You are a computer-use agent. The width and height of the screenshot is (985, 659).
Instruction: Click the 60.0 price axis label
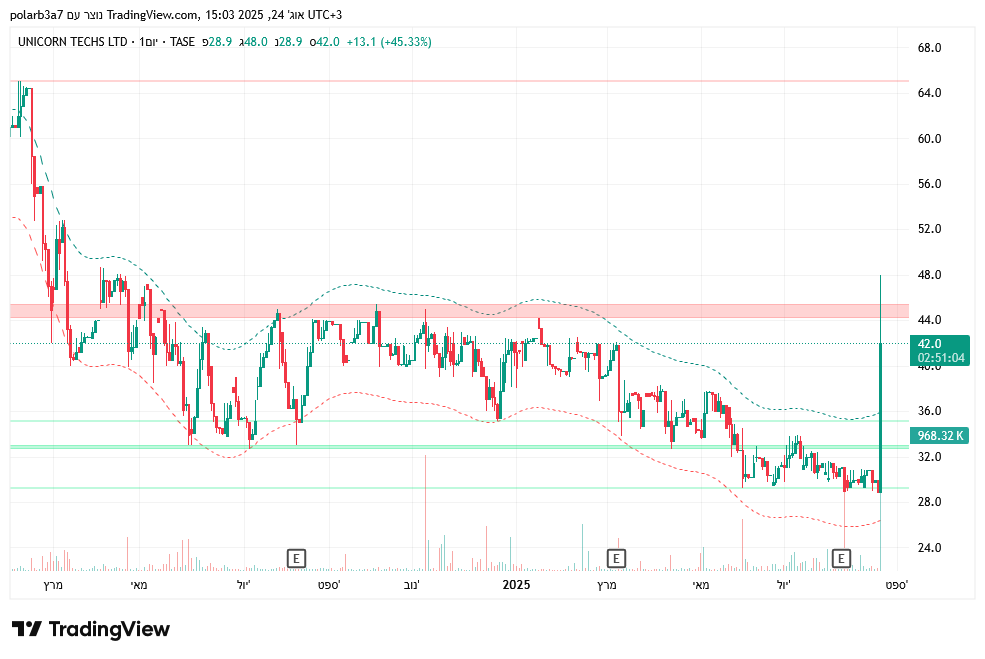click(x=929, y=139)
